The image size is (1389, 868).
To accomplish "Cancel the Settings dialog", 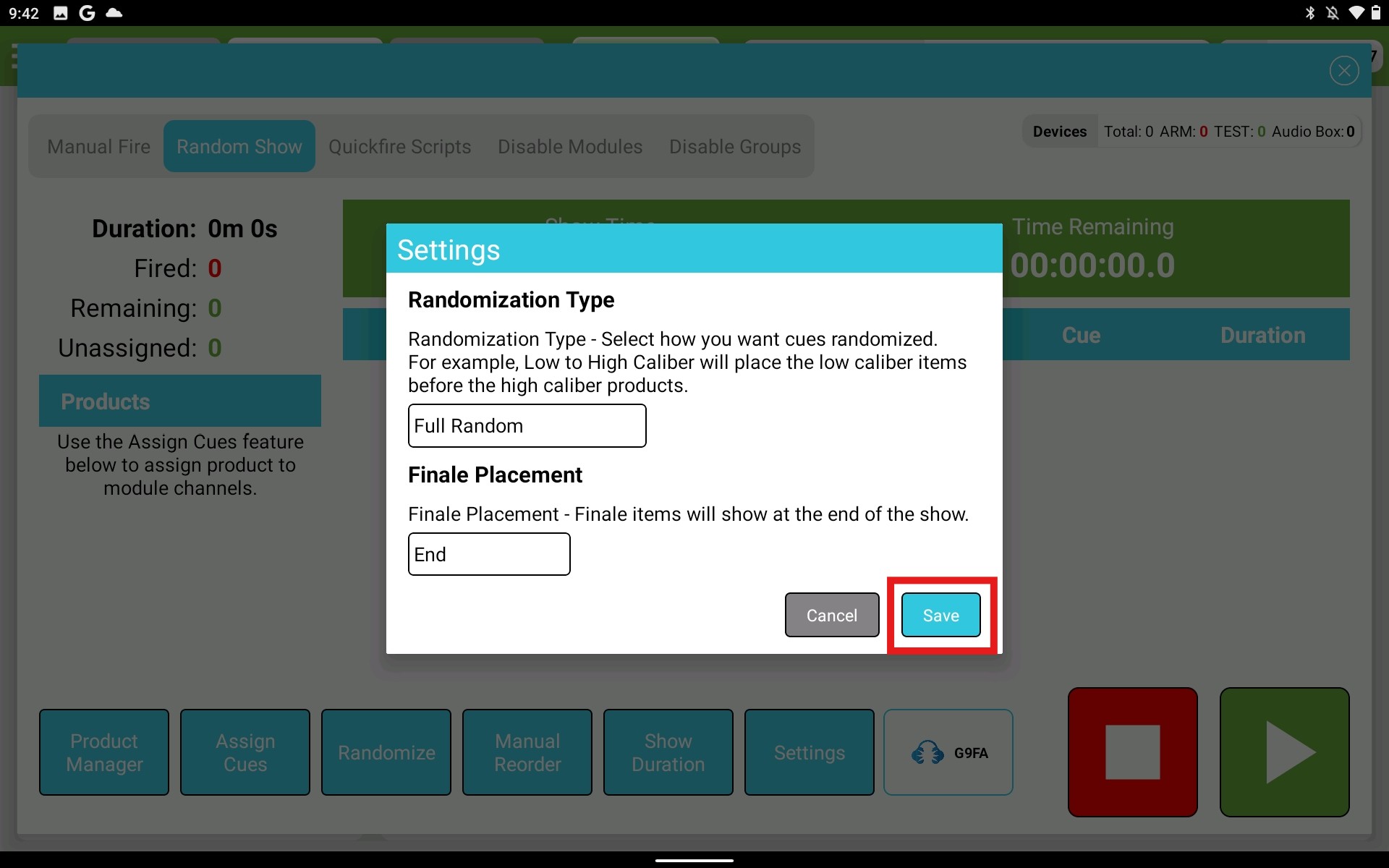I will [x=831, y=615].
